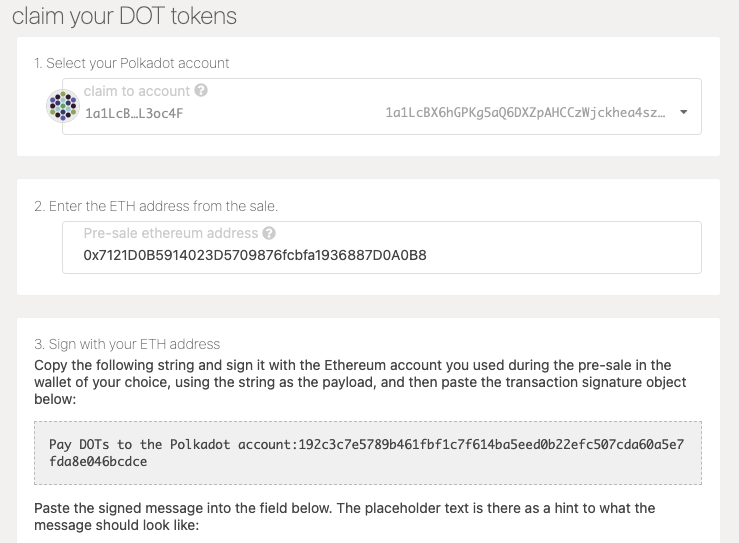739x543 pixels.
Task: Click the full address 1a1LcBX6hGPKg5aQ6DXZpAHCCzWjckhea4sz…
Action: pyautogui.click(x=525, y=113)
